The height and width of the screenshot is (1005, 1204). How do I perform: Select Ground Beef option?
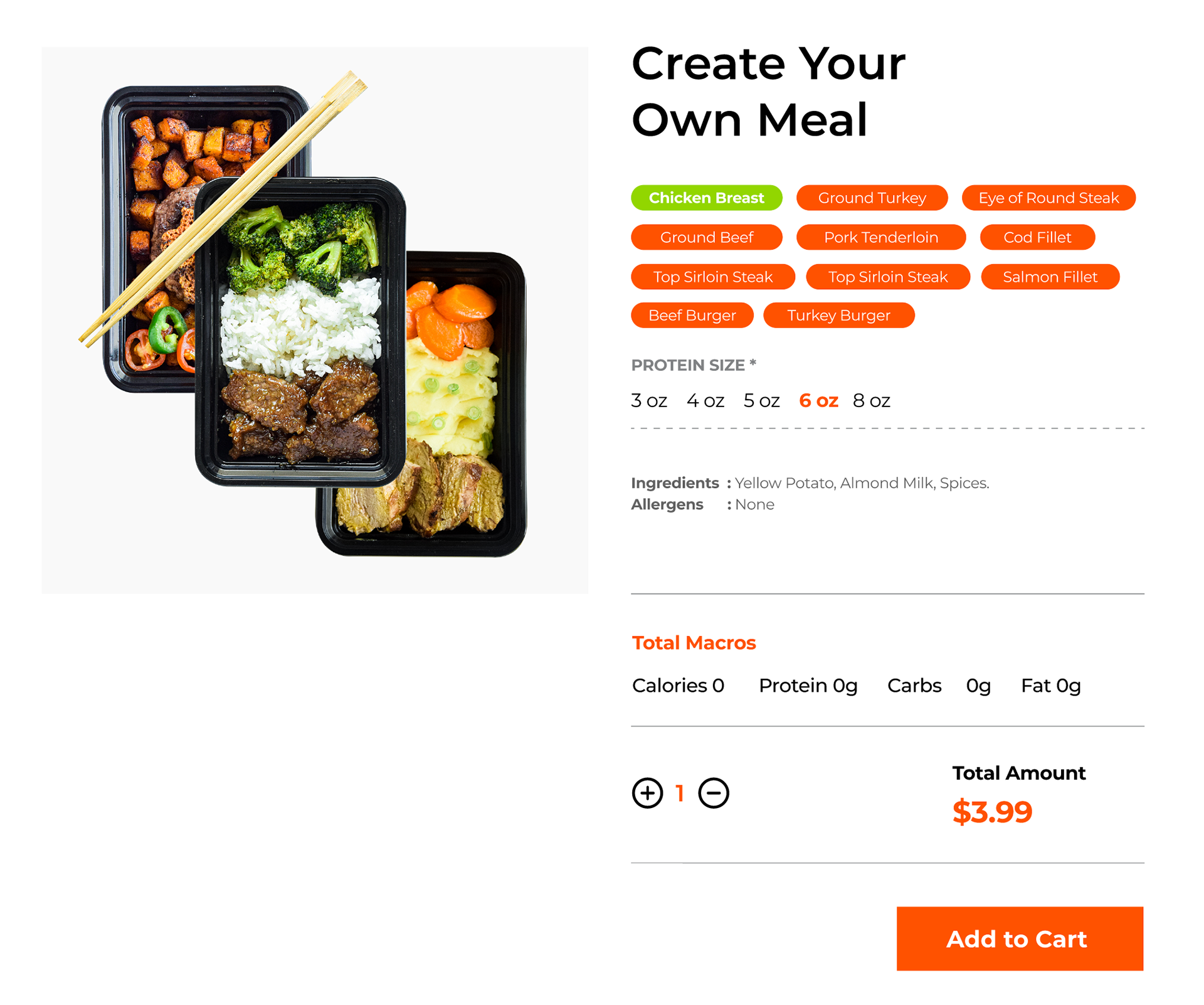tap(707, 237)
